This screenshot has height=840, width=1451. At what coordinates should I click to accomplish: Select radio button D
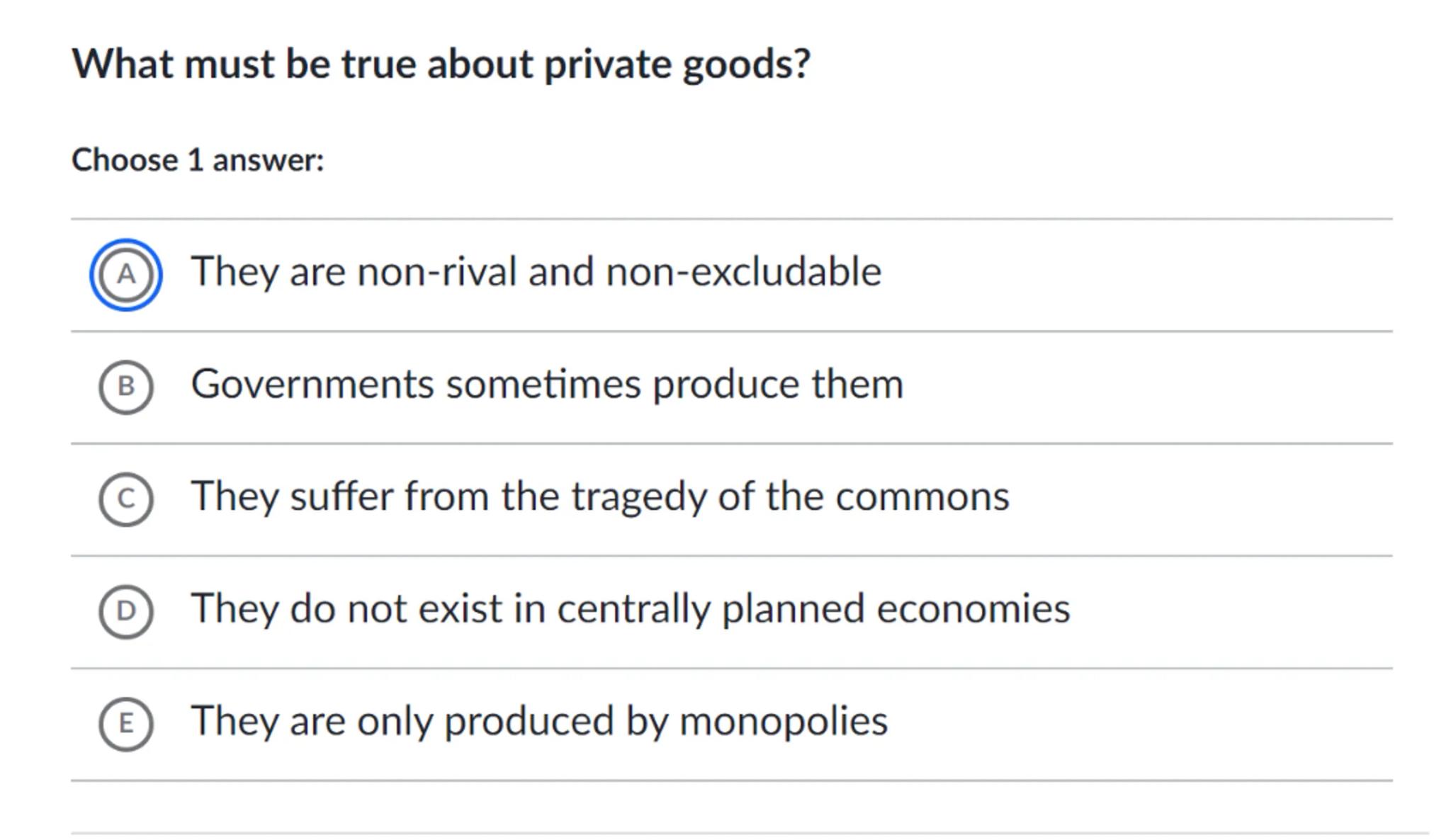click(125, 611)
